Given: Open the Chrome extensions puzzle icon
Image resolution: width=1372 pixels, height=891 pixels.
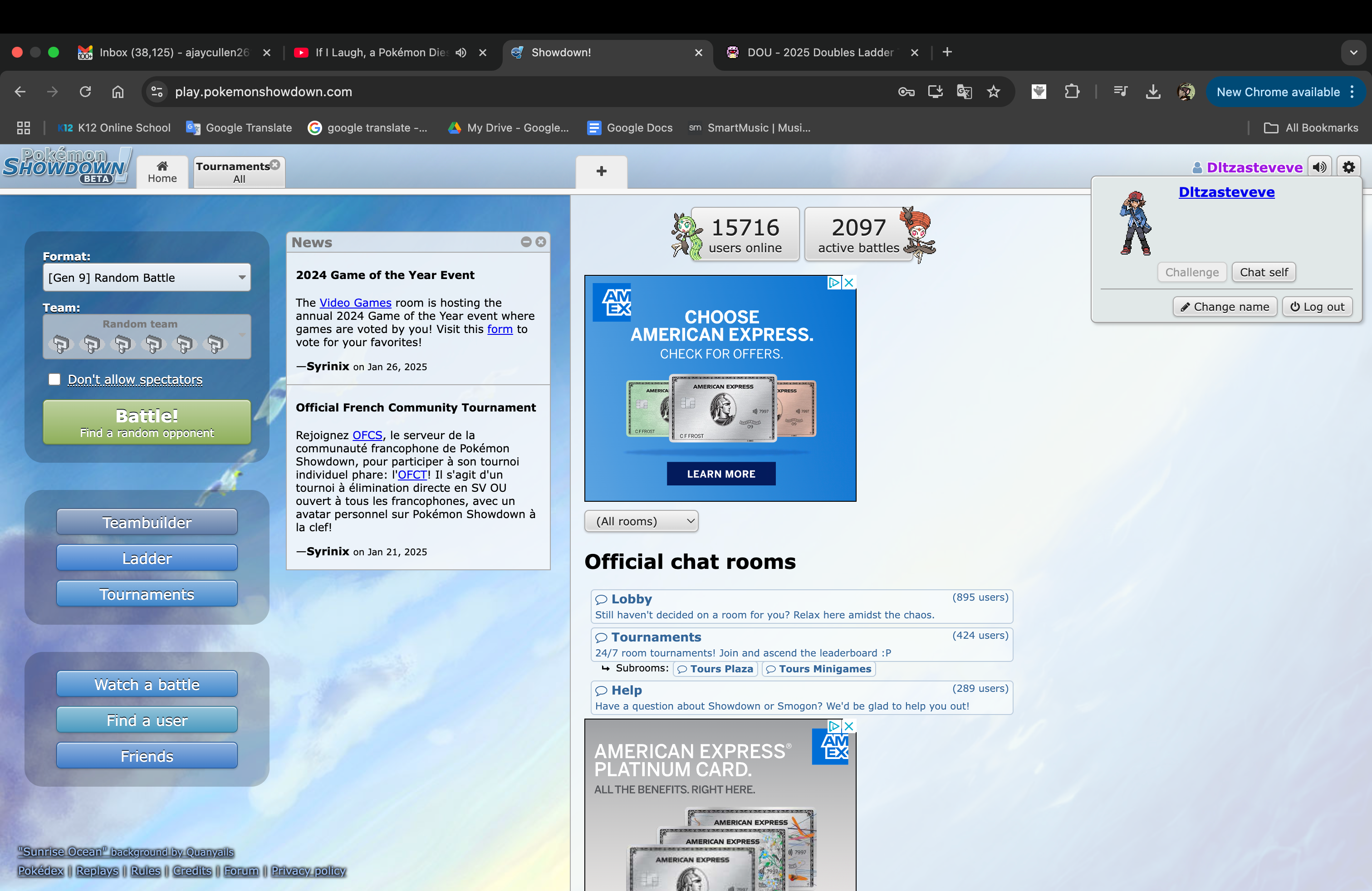Looking at the screenshot, I should pos(1072,92).
